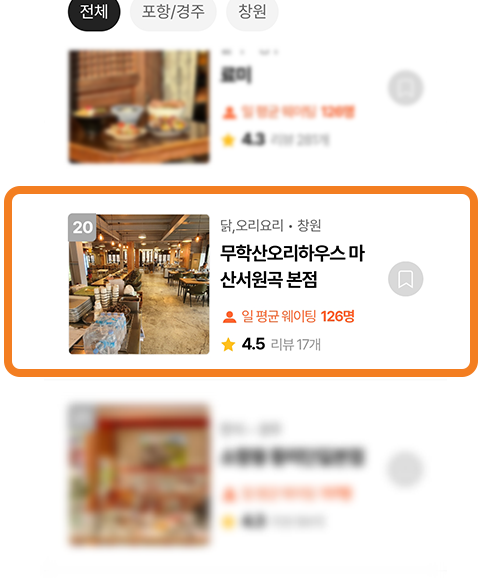Open the 무학산오리하우스 interior photo thumbnail
Viewport: 483px width, 578px height.
coord(139,284)
